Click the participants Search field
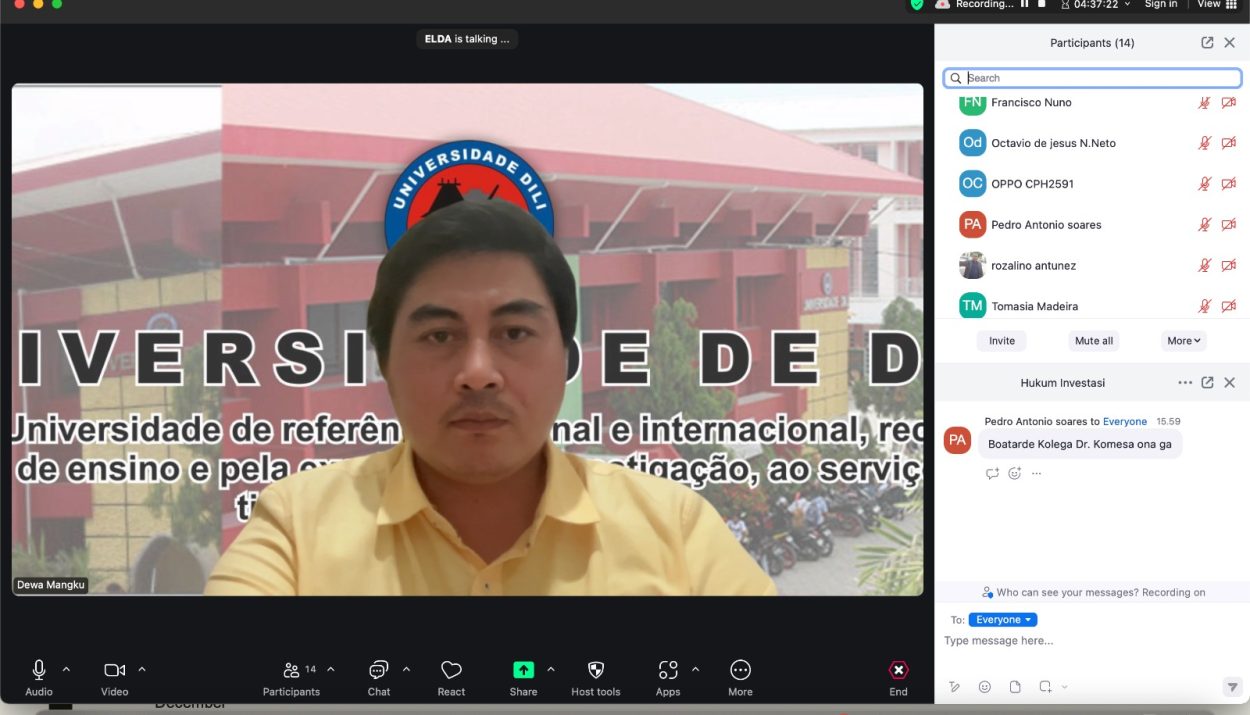Viewport: 1250px width, 715px height. pos(1090,77)
